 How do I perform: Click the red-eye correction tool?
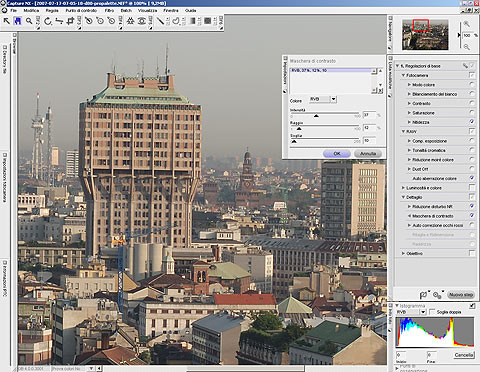pos(142,21)
